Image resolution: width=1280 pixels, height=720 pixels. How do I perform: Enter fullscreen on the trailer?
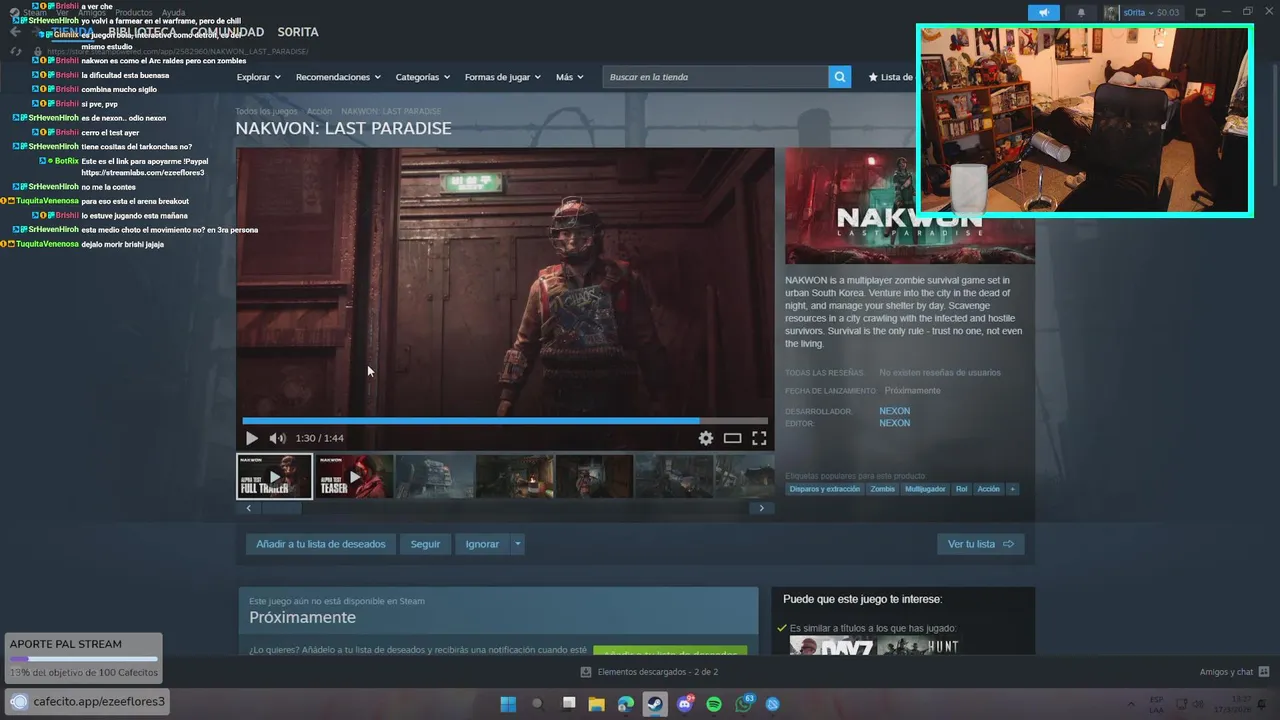(x=759, y=438)
